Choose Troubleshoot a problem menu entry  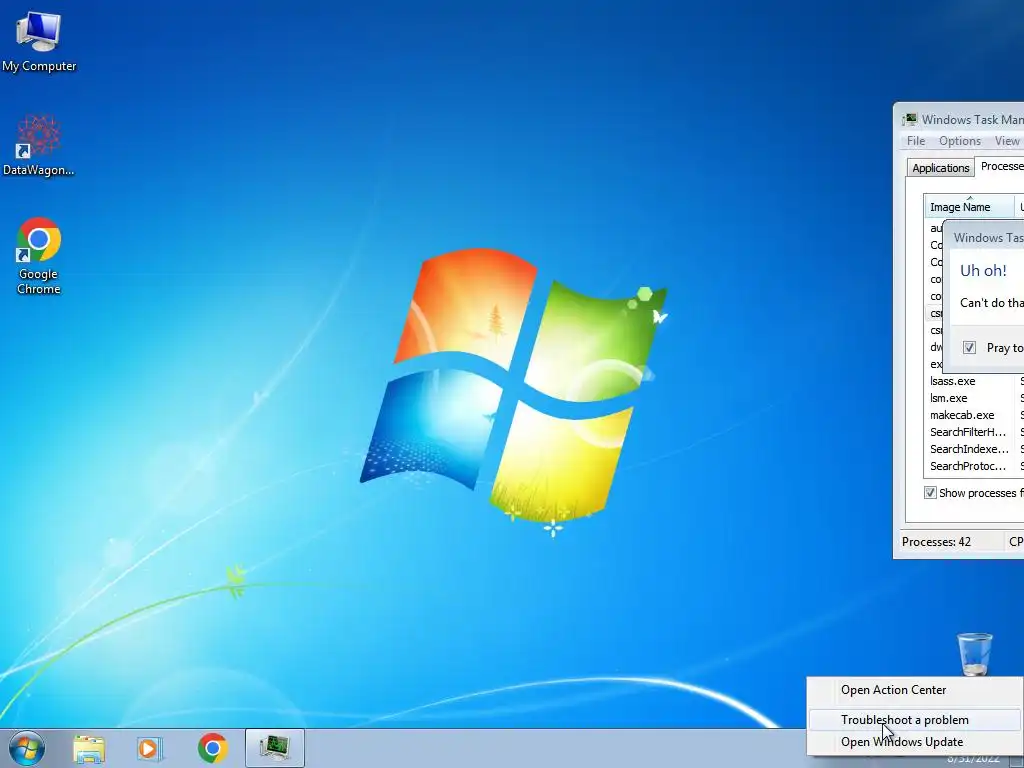tap(914, 720)
